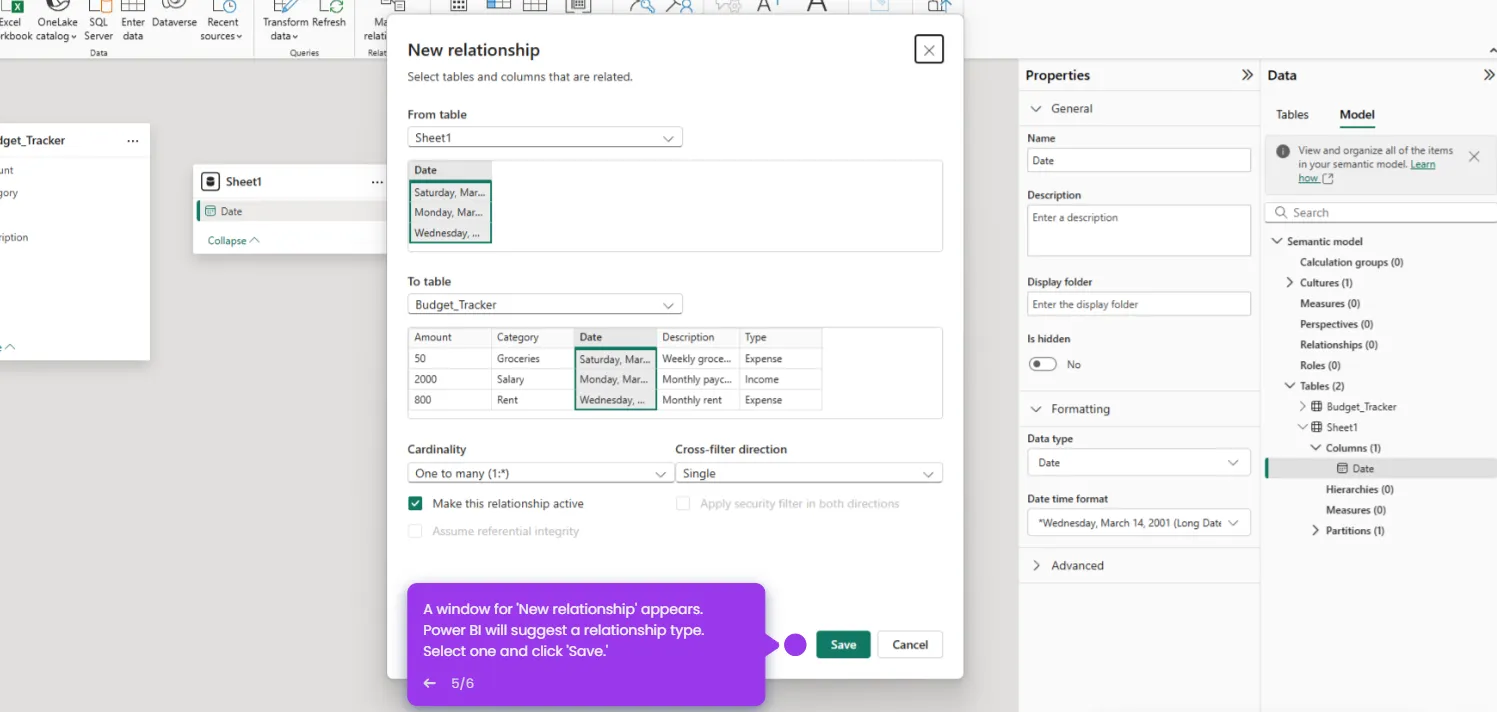Toggle the Is hidden switch
This screenshot has height=712, width=1497.
[x=1043, y=364]
